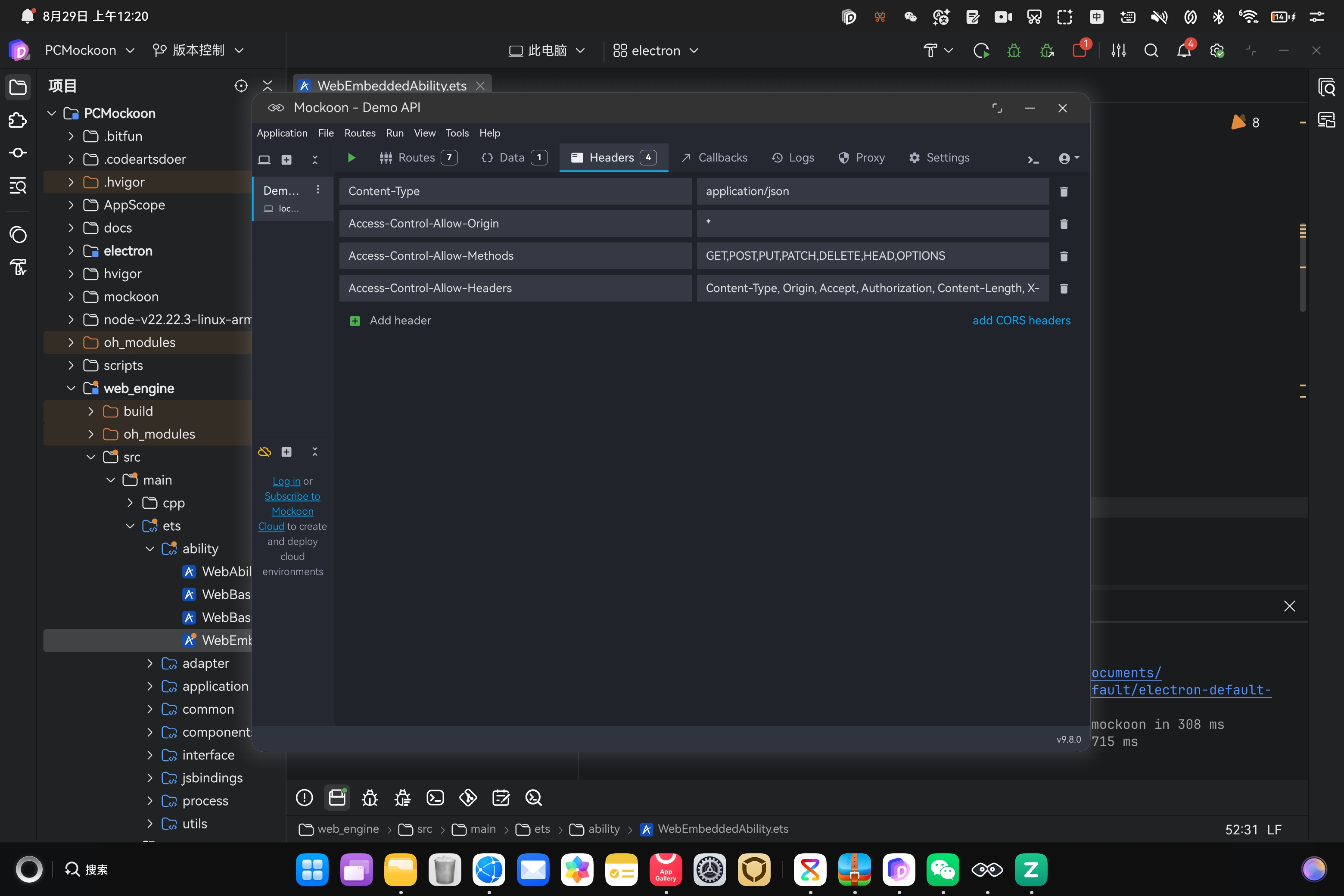Click the rerun refresh icon in the top toolbar

coord(981,51)
